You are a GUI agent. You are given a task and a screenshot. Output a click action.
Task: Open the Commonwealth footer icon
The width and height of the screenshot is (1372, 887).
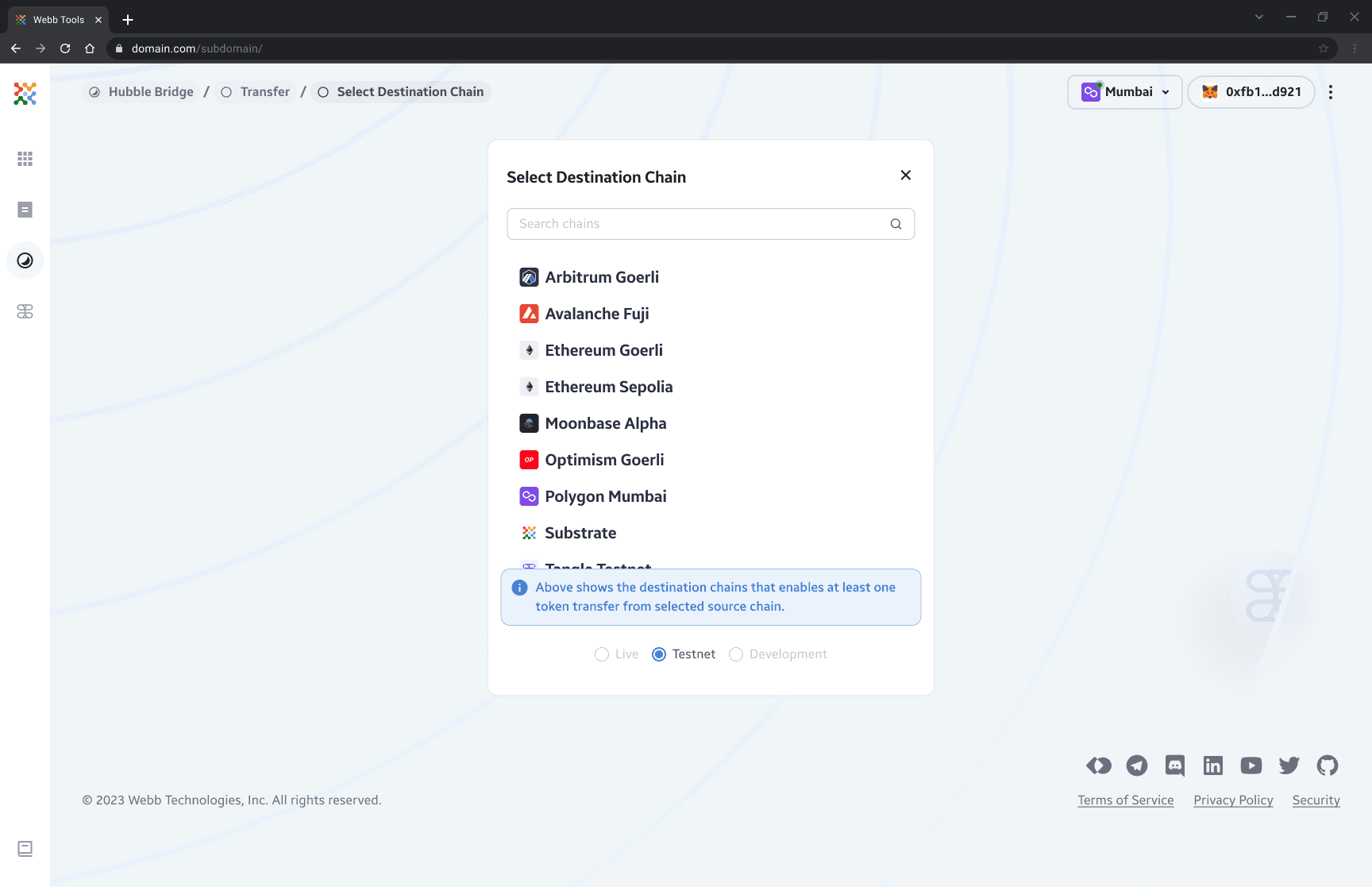pyautogui.click(x=1099, y=766)
